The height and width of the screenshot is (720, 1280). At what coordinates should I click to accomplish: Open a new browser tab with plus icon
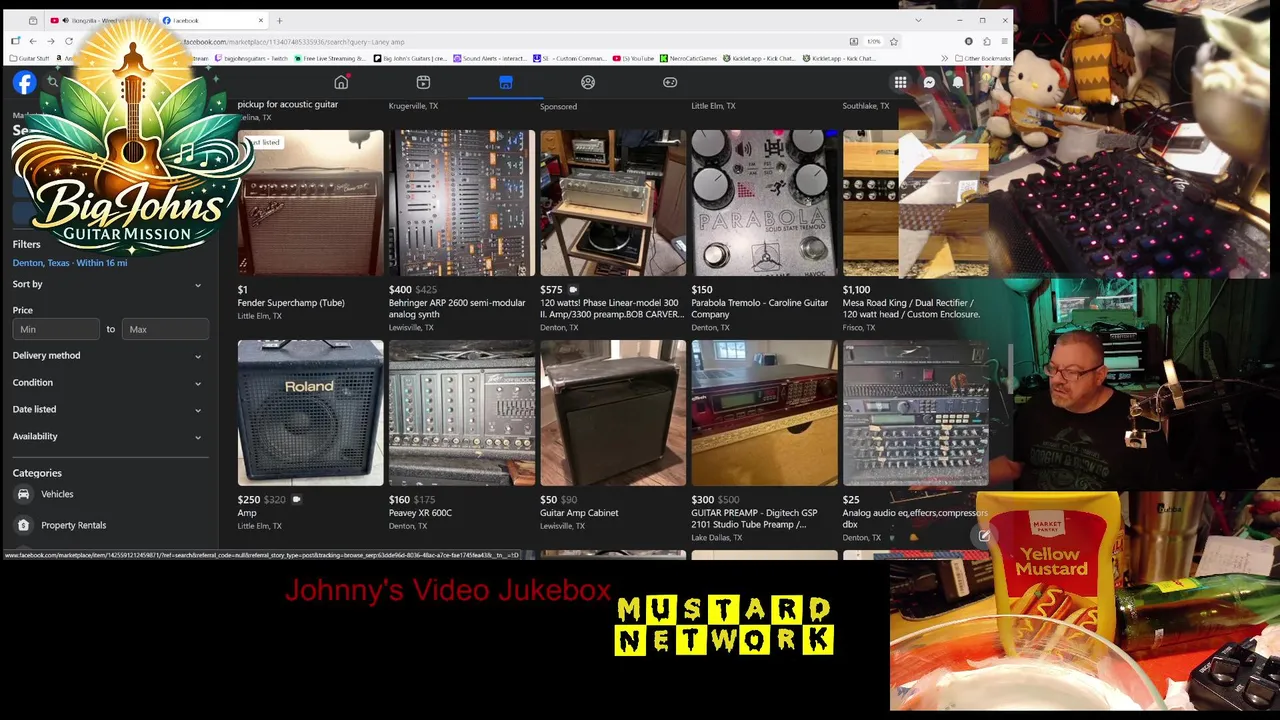(279, 20)
